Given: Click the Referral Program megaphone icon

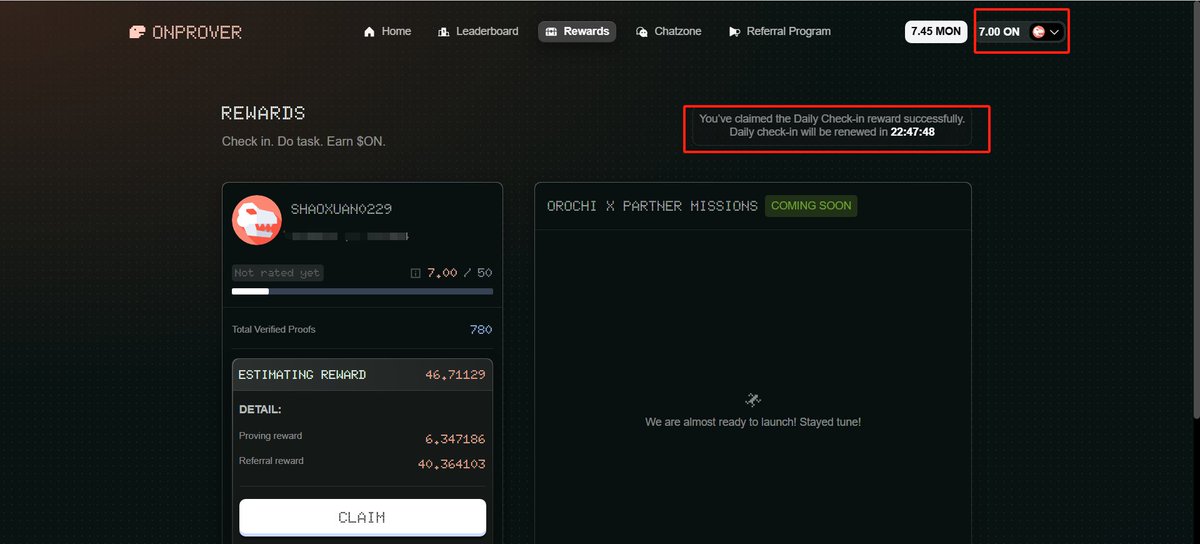Looking at the screenshot, I should 735,32.
